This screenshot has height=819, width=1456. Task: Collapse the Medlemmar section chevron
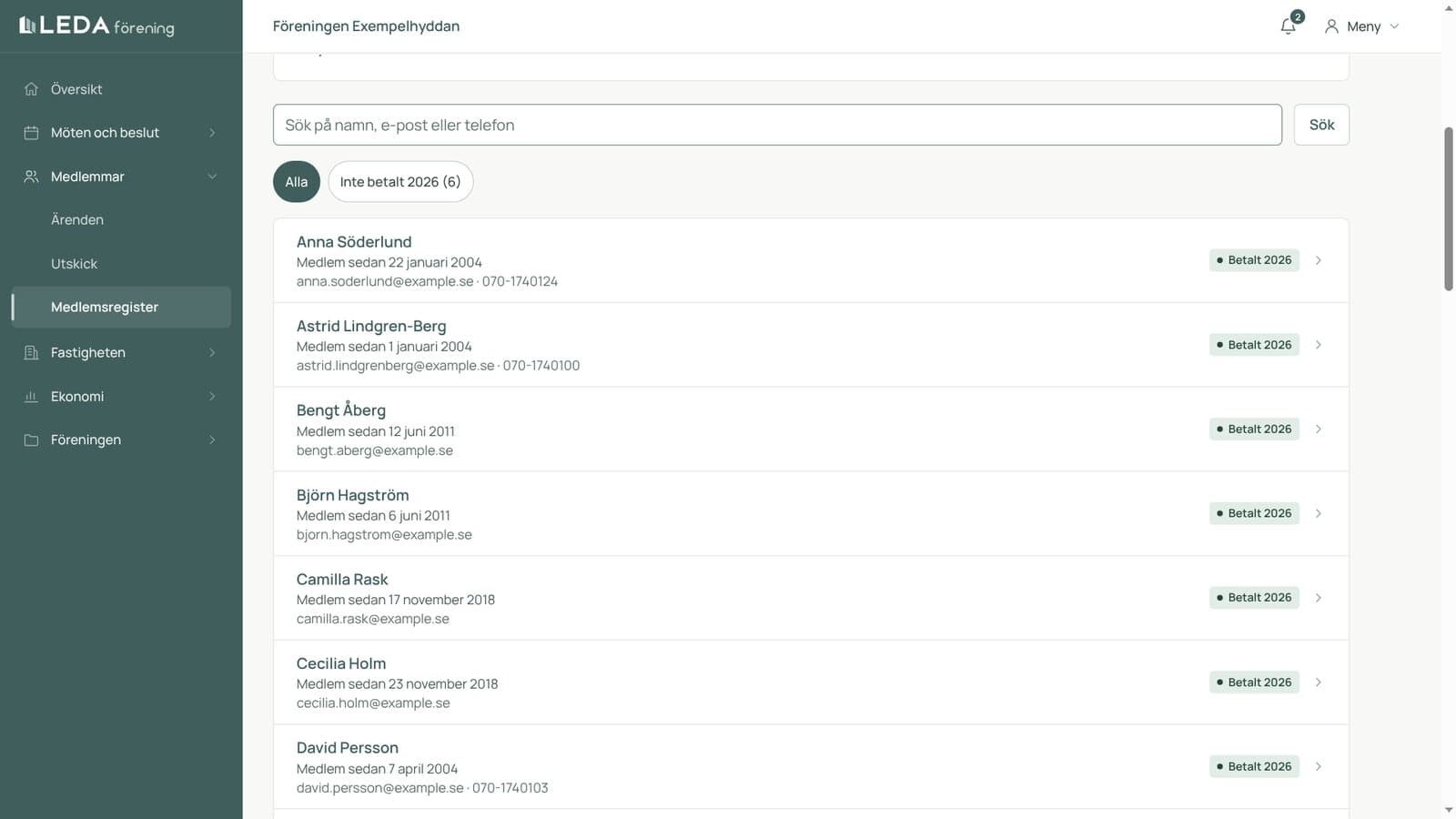click(212, 177)
